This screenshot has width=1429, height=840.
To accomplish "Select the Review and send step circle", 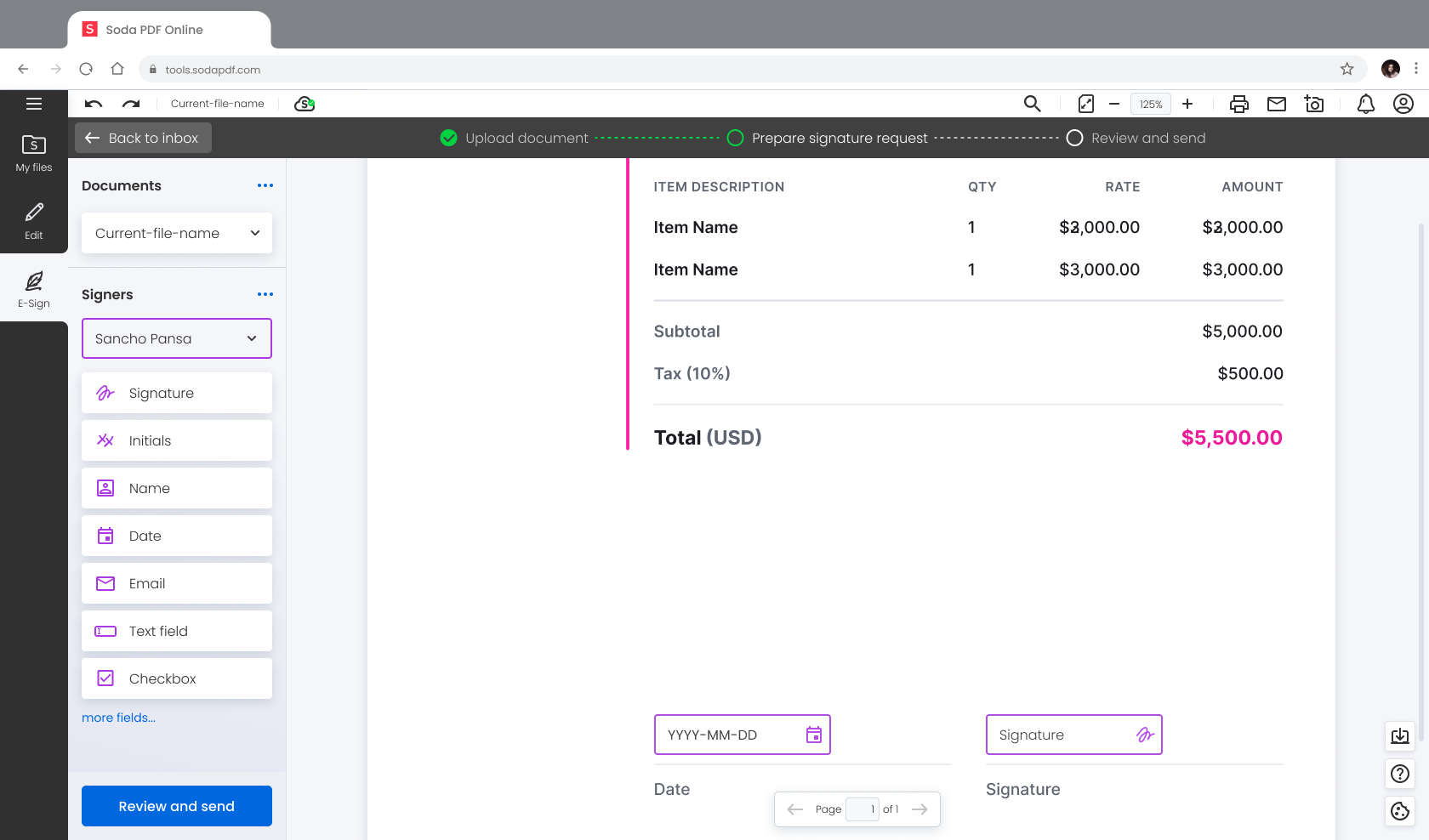I will pyautogui.click(x=1074, y=138).
